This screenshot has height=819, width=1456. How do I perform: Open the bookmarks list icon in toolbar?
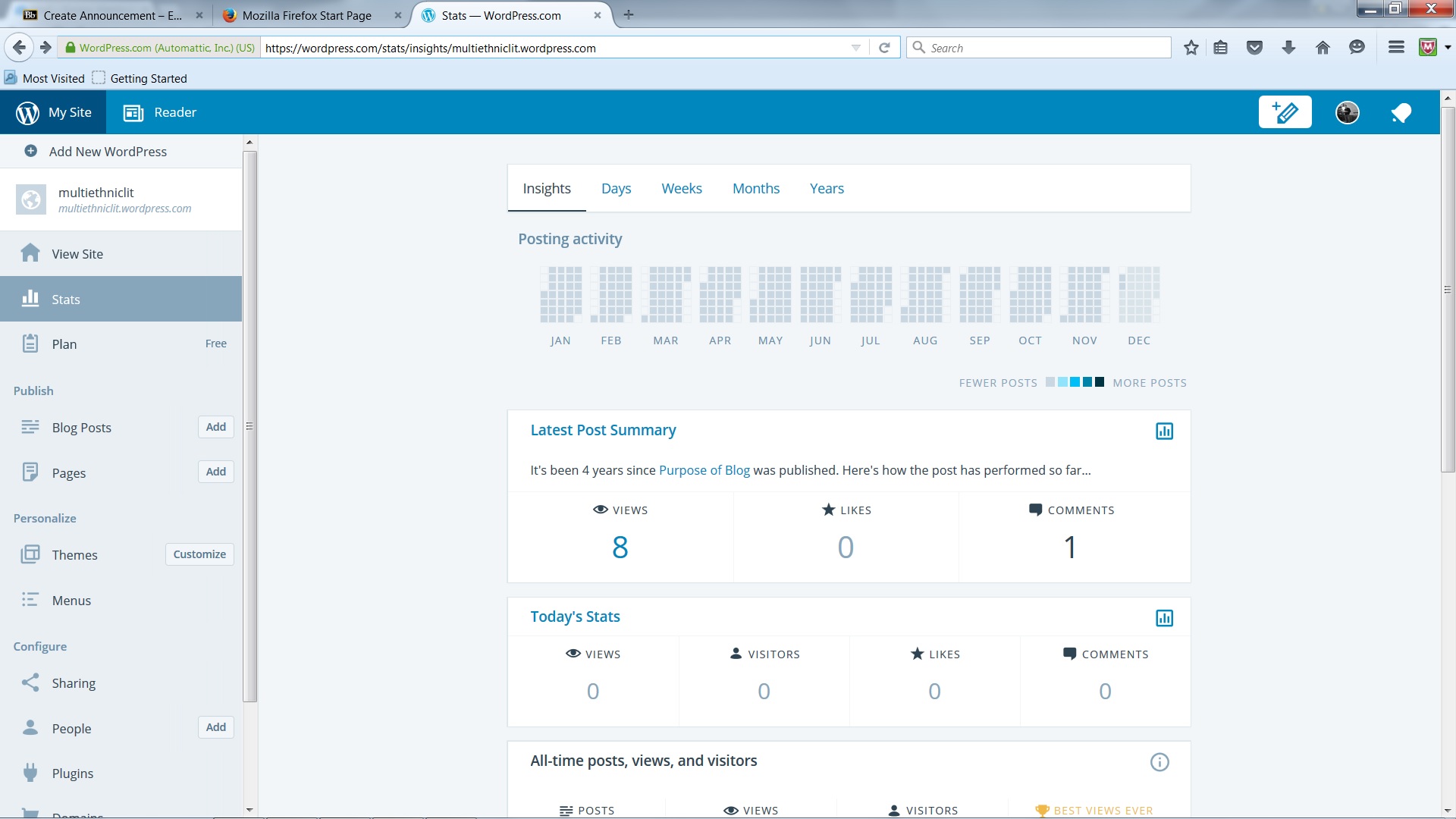point(1220,48)
